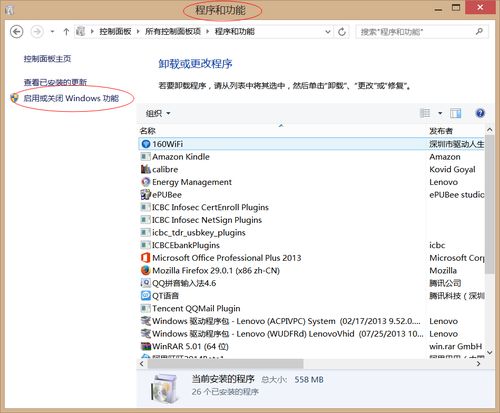
Task: Refresh the address bar location
Action: pyautogui.click(x=342, y=32)
